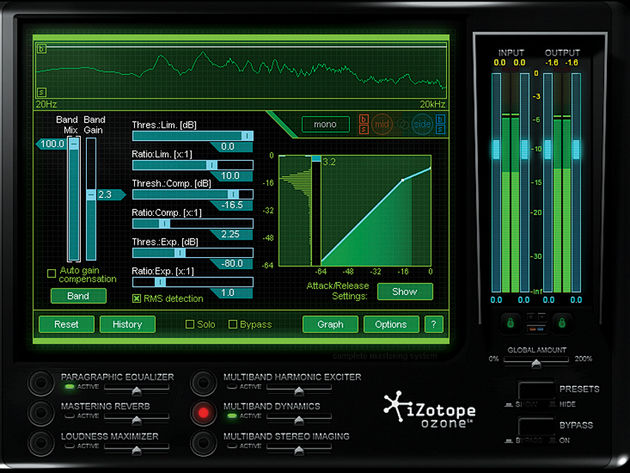Viewport: 630px width, 473px height.
Task: Toggle Mastering Reverb ACTIVE indicator
Action: [70, 416]
